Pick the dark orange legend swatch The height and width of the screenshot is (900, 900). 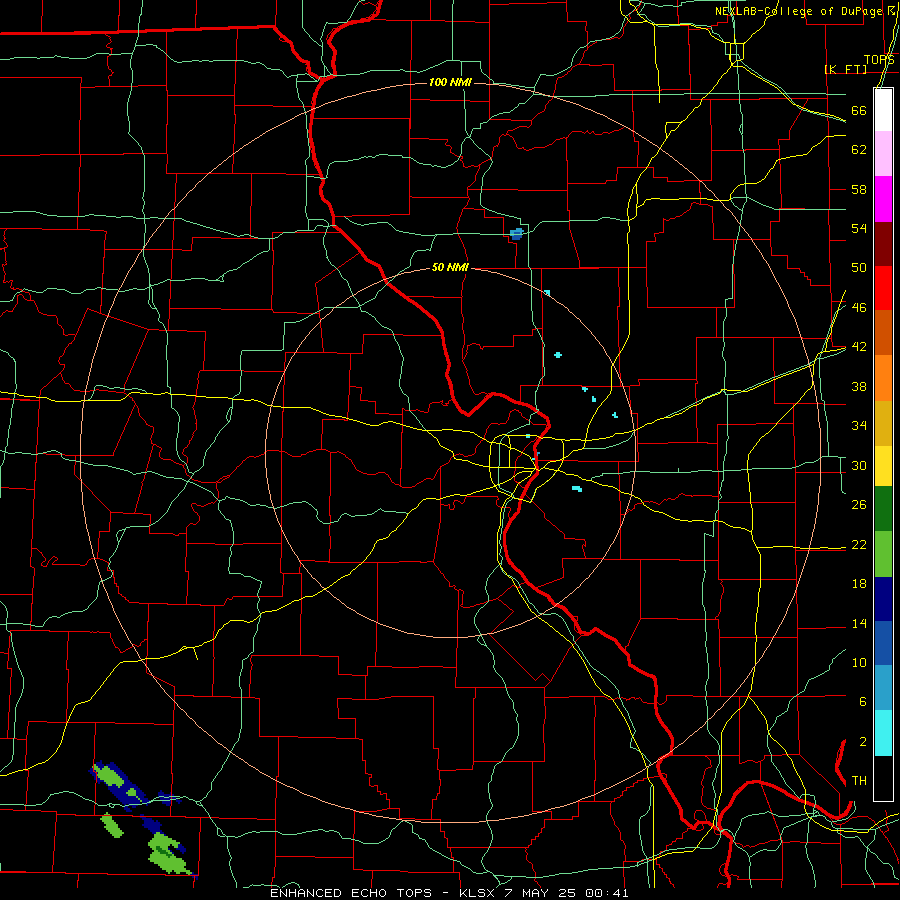tap(883, 333)
